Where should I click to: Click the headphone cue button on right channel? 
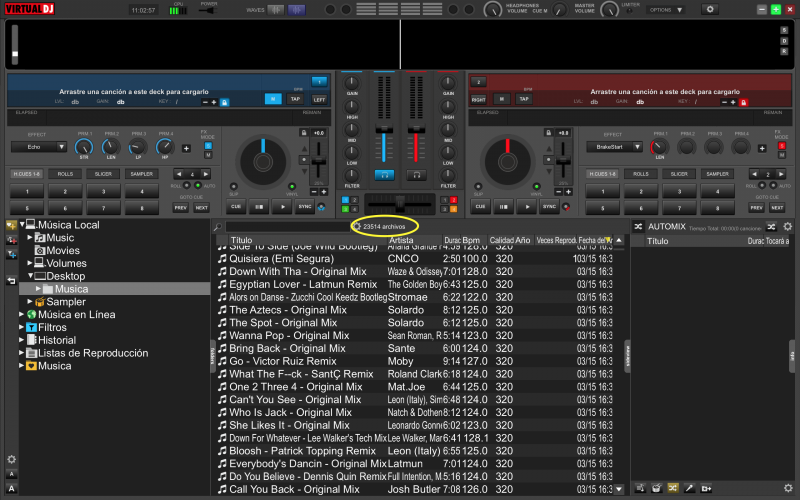click(416, 175)
